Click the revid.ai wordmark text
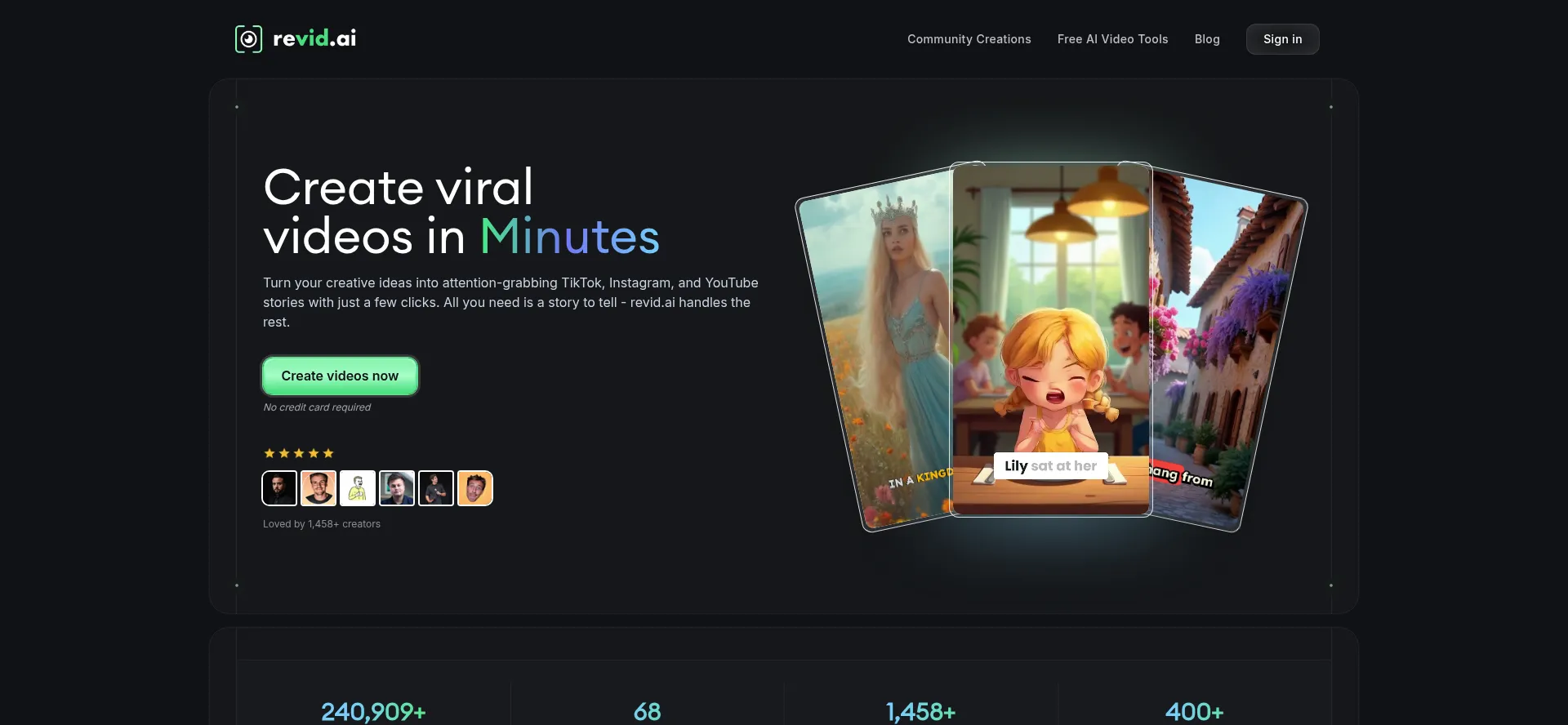This screenshot has width=1568, height=725. (x=314, y=38)
